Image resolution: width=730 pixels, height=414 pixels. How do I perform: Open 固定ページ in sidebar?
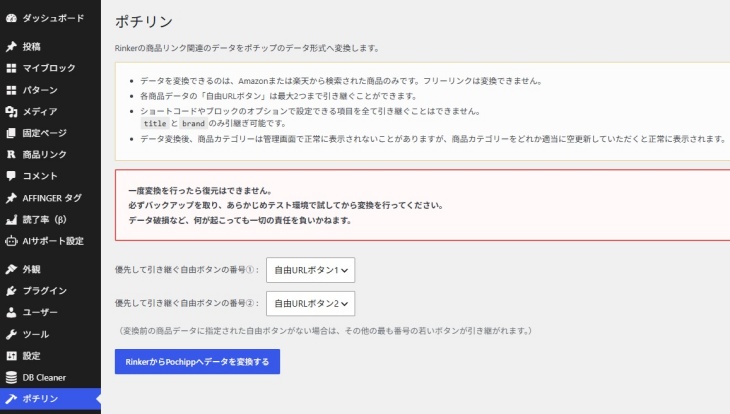[x=50, y=133]
